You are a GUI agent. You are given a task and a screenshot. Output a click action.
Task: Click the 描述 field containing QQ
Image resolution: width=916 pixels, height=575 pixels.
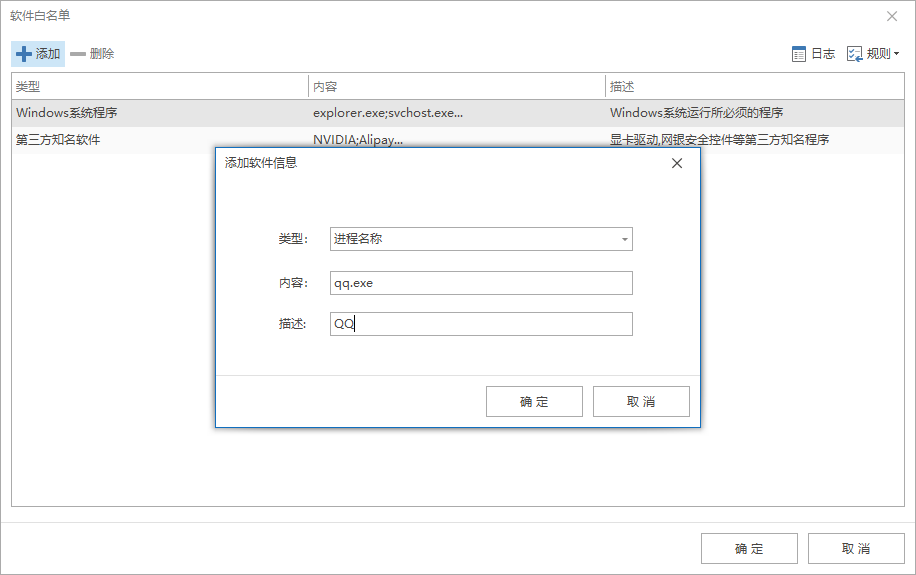(481, 324)
